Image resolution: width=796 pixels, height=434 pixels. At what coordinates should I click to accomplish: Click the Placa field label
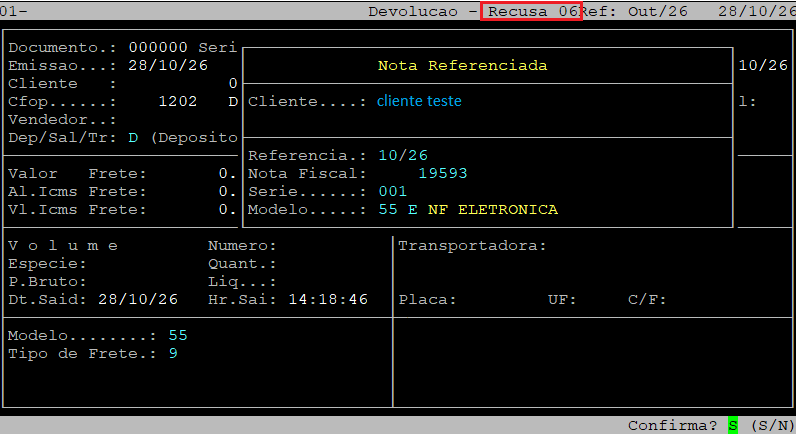pyautogui.click(x=427, y=299)
